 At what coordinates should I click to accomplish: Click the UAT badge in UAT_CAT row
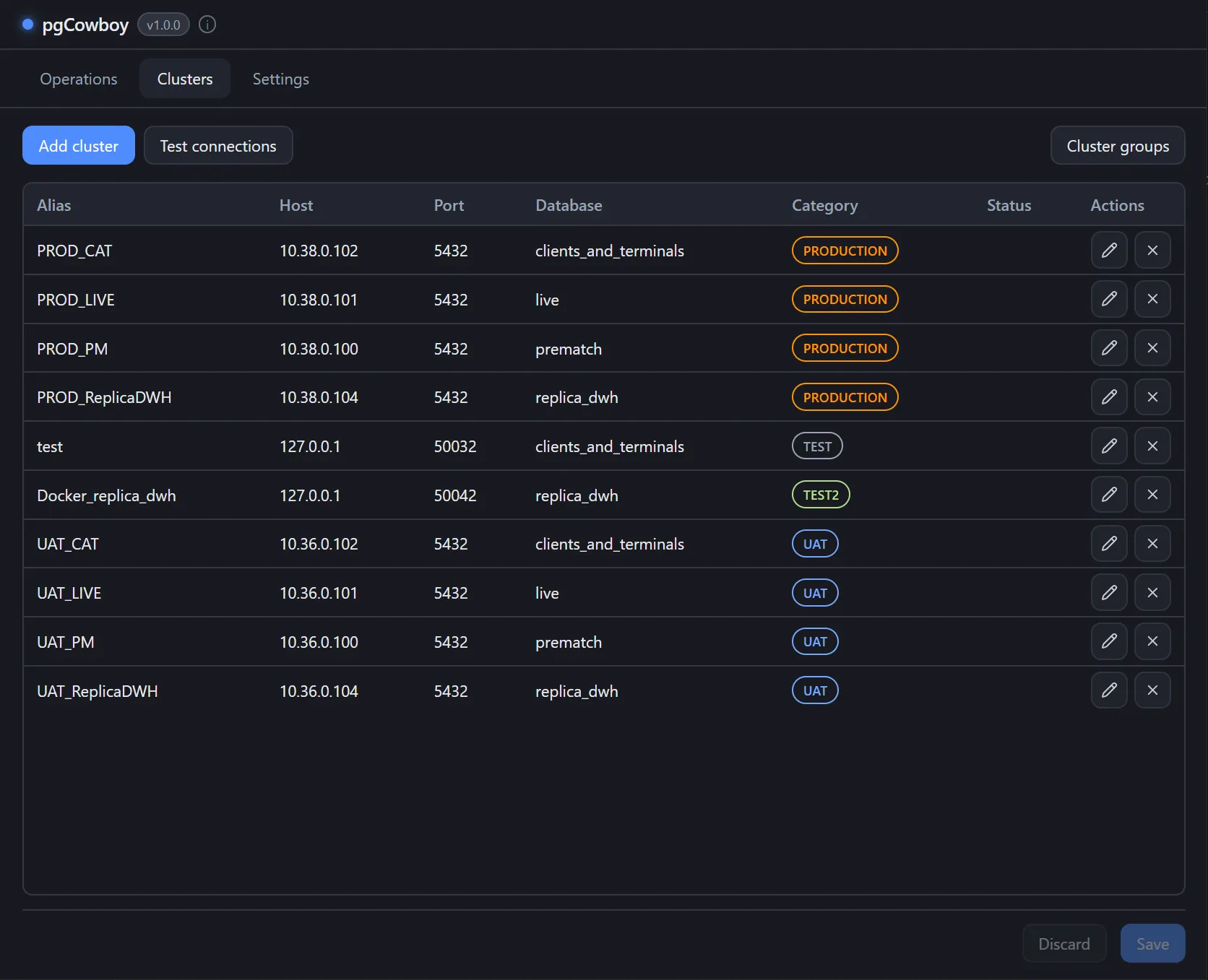click(x=815, y=544)
